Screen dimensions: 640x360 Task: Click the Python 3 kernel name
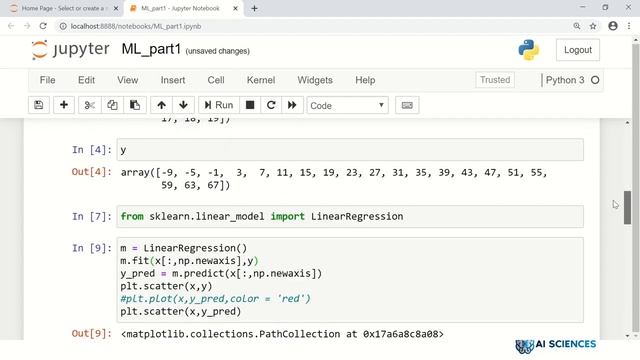click(x=565, y=80)
